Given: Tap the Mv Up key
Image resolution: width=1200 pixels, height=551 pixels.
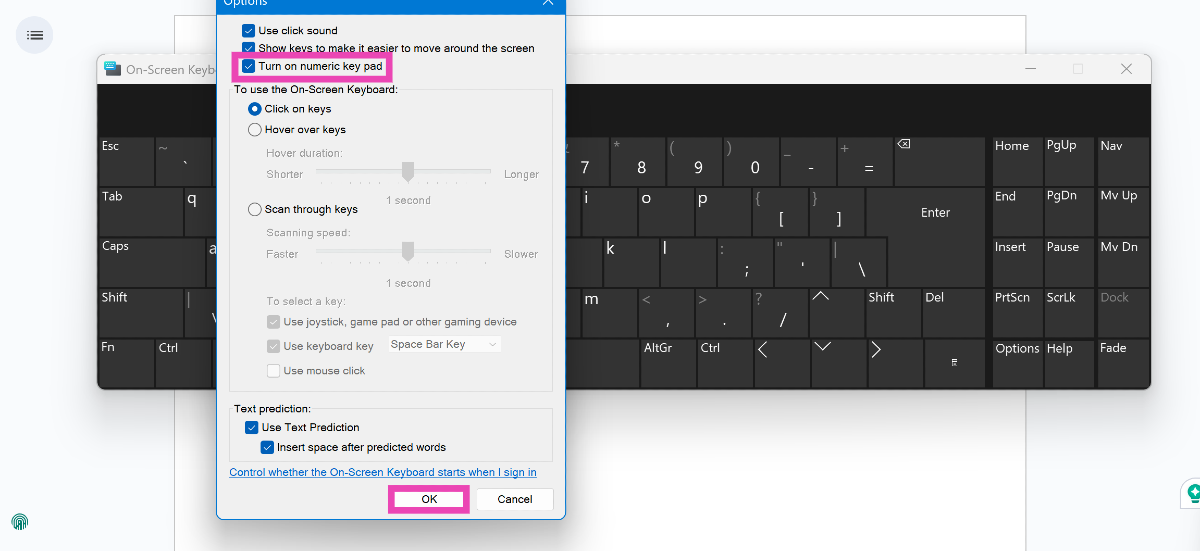Looking at the screenshot, I should point(1122,212).
